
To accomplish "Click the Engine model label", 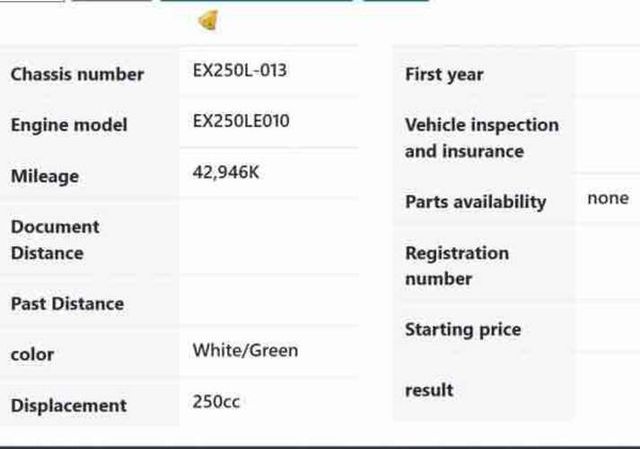I will 69,125.
